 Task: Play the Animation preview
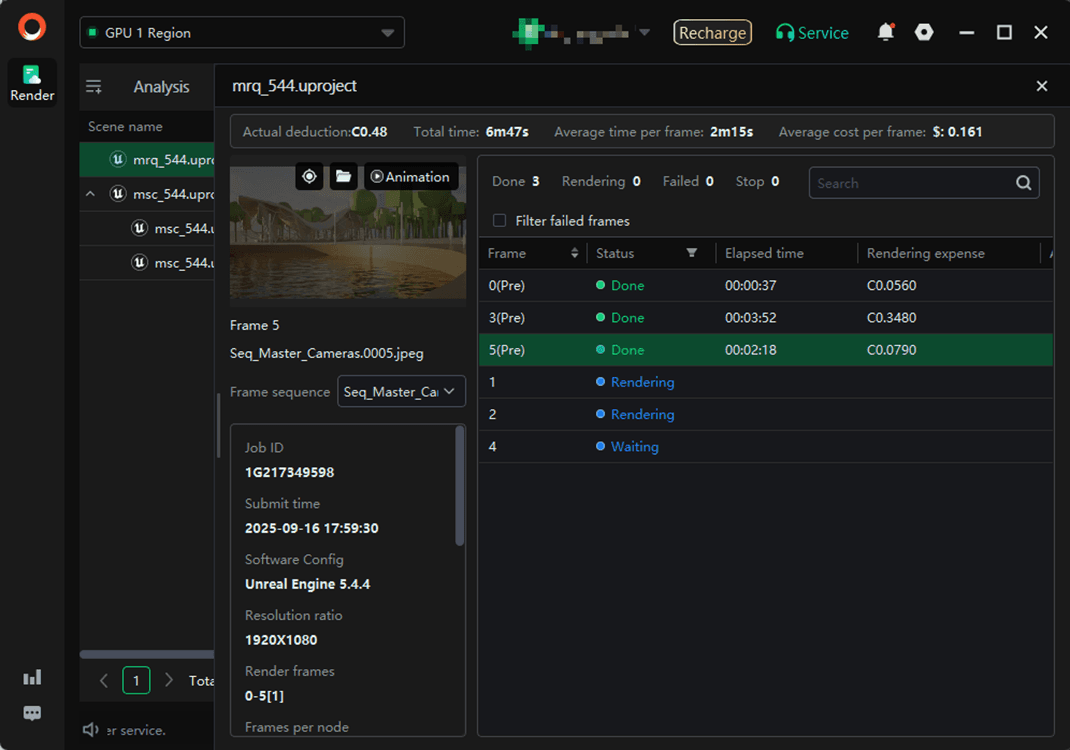[410, 177]
